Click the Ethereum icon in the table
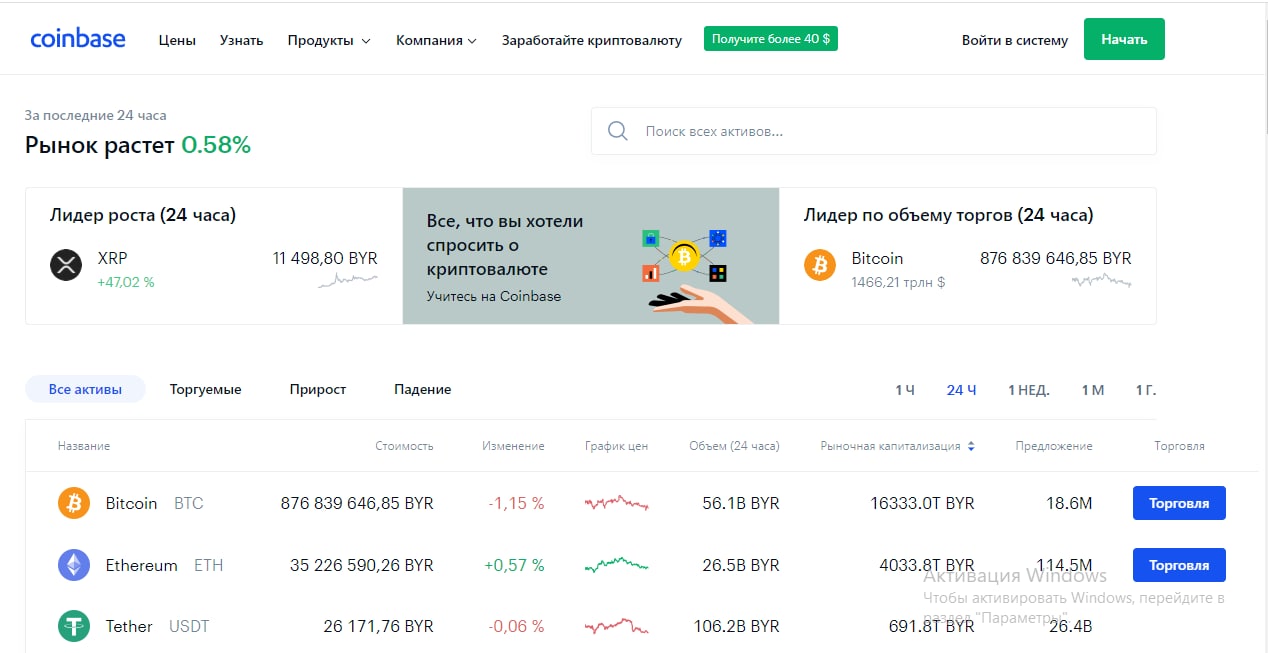The width and height of the screenshot is (1268, 653). [x=74, y=565]
